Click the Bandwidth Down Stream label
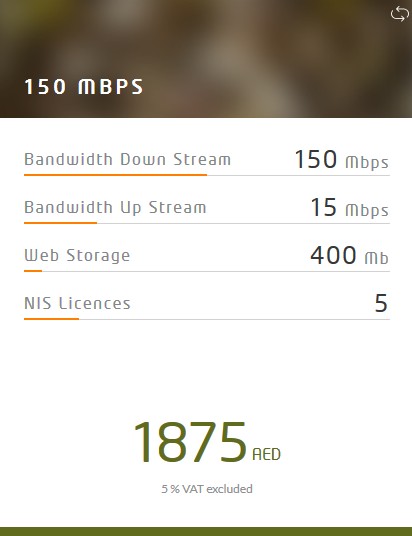The width and height of the screenshot is (412, 536). 128,160
